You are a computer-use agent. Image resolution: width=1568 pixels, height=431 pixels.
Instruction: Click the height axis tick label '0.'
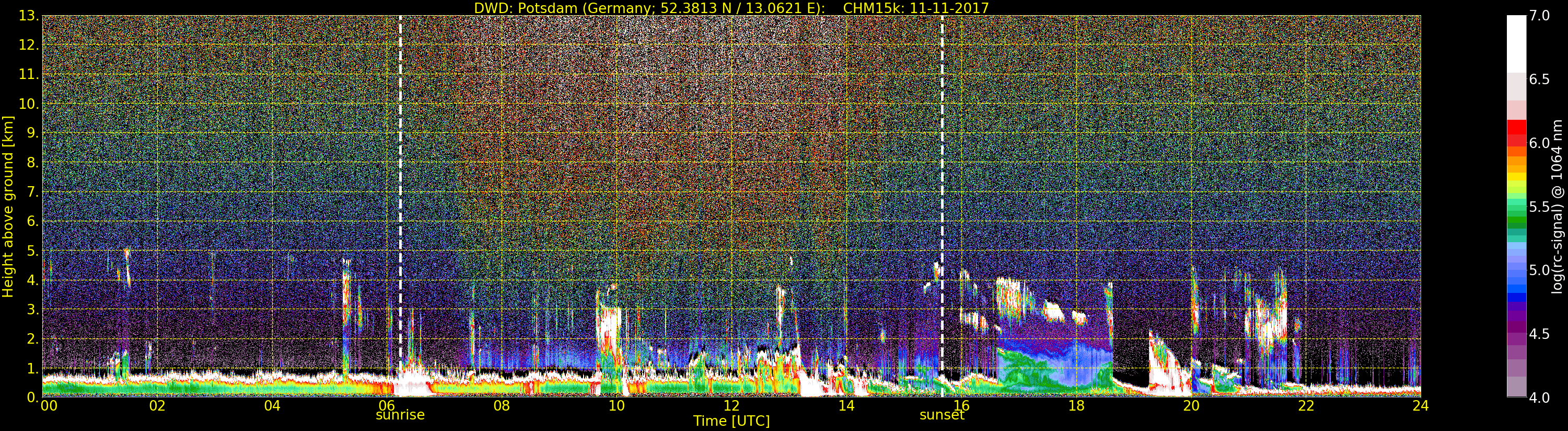click(32, 397)
